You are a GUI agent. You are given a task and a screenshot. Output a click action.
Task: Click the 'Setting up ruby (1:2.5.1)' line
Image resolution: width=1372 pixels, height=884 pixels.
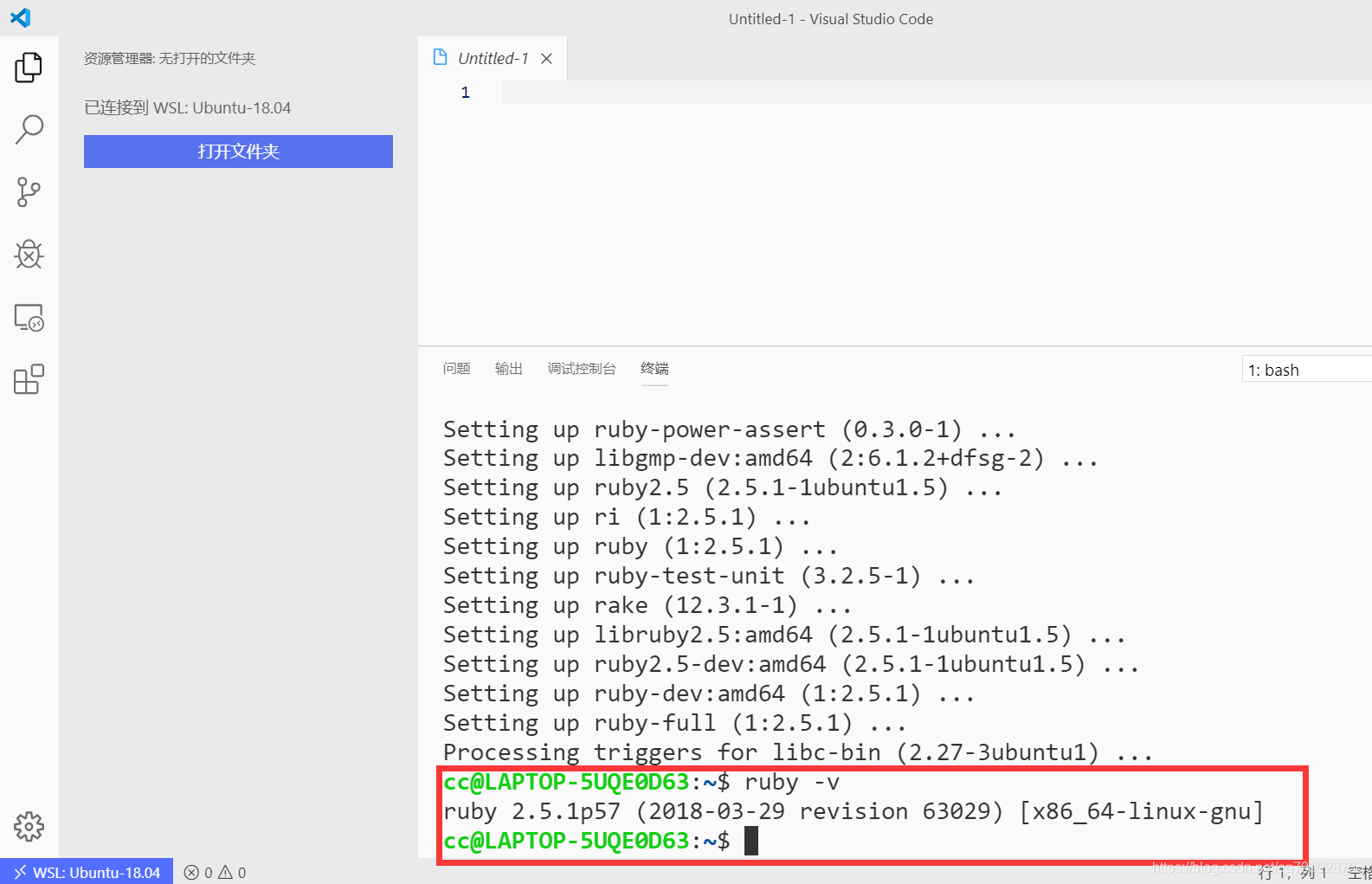point(641,546)
